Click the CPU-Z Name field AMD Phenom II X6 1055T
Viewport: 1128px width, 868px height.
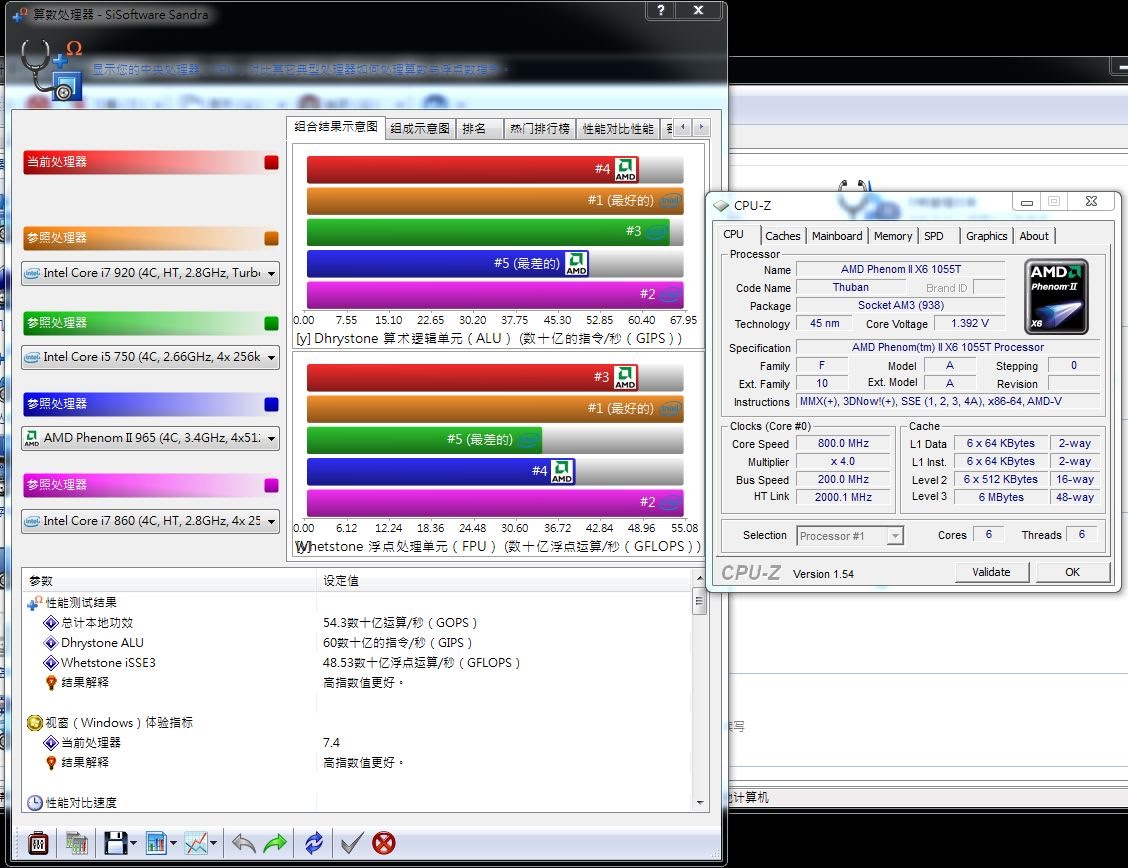(901, 270)
